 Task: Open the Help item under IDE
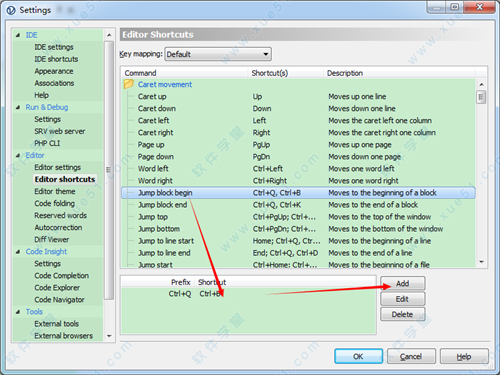pos(41,95)
